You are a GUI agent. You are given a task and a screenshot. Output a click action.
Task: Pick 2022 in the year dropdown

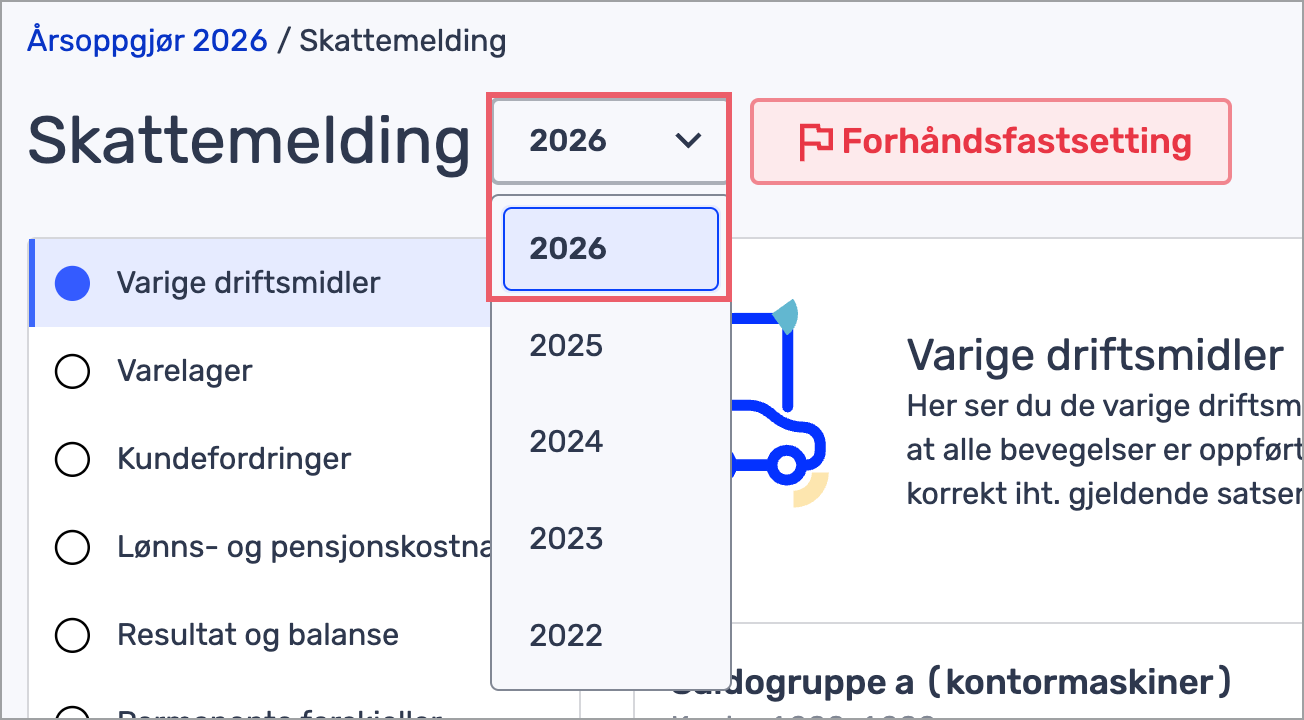pos(567,635)
